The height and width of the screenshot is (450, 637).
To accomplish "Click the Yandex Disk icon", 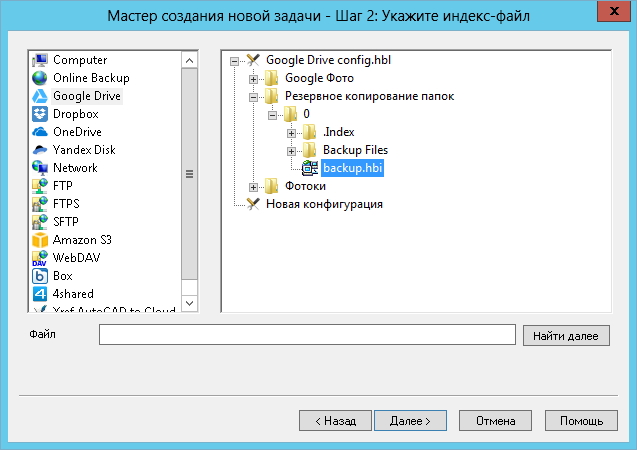I will 40,150.
